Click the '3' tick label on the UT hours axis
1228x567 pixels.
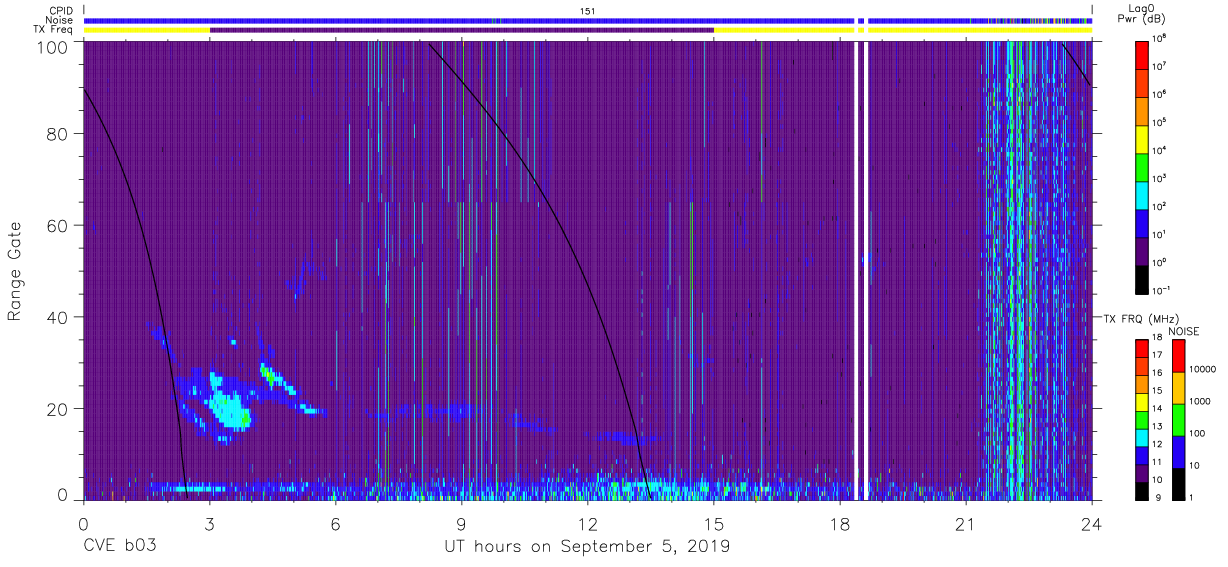coord(210,522)
